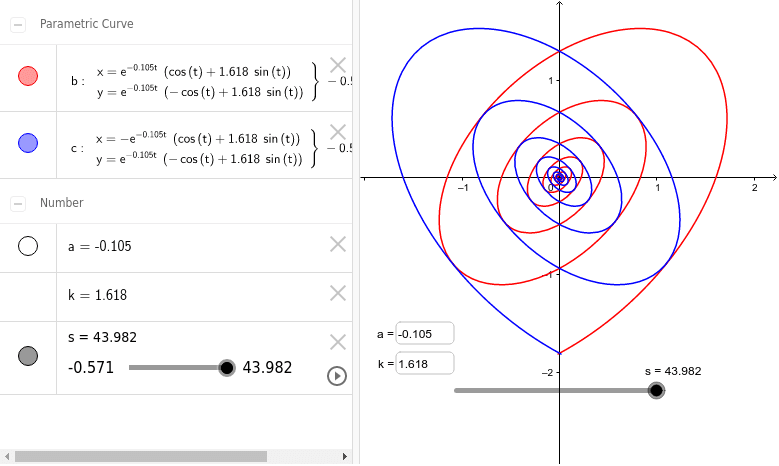Click the scrollbar left arrow
This screenshot has height=466, width=779.
coord(7,456)
